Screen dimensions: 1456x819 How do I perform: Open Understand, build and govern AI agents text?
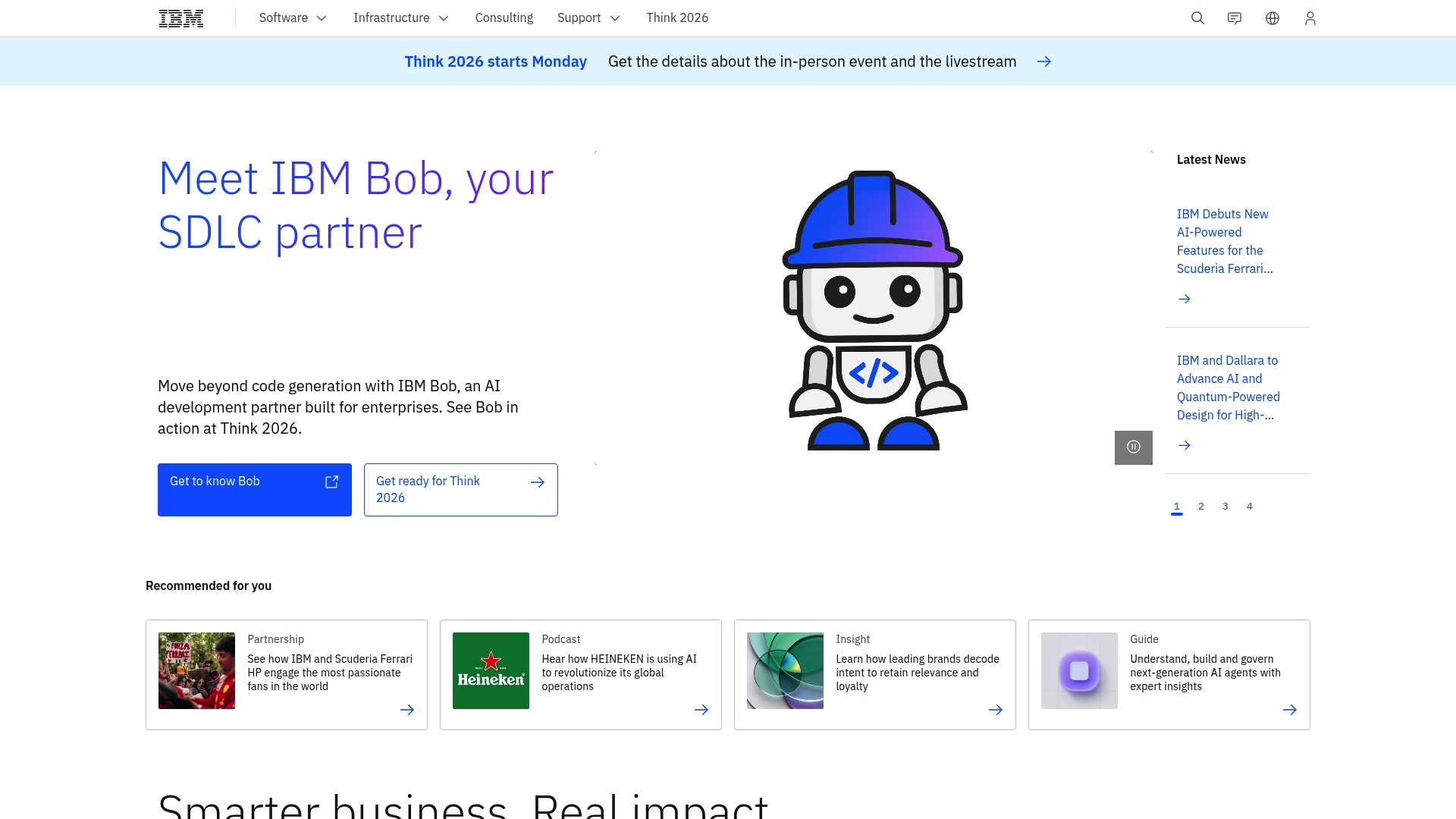tap(1205, 673)
